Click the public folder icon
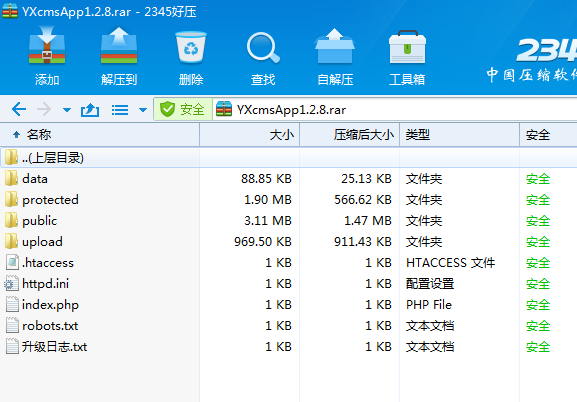The image size is (577, 402). coord(11,220)
